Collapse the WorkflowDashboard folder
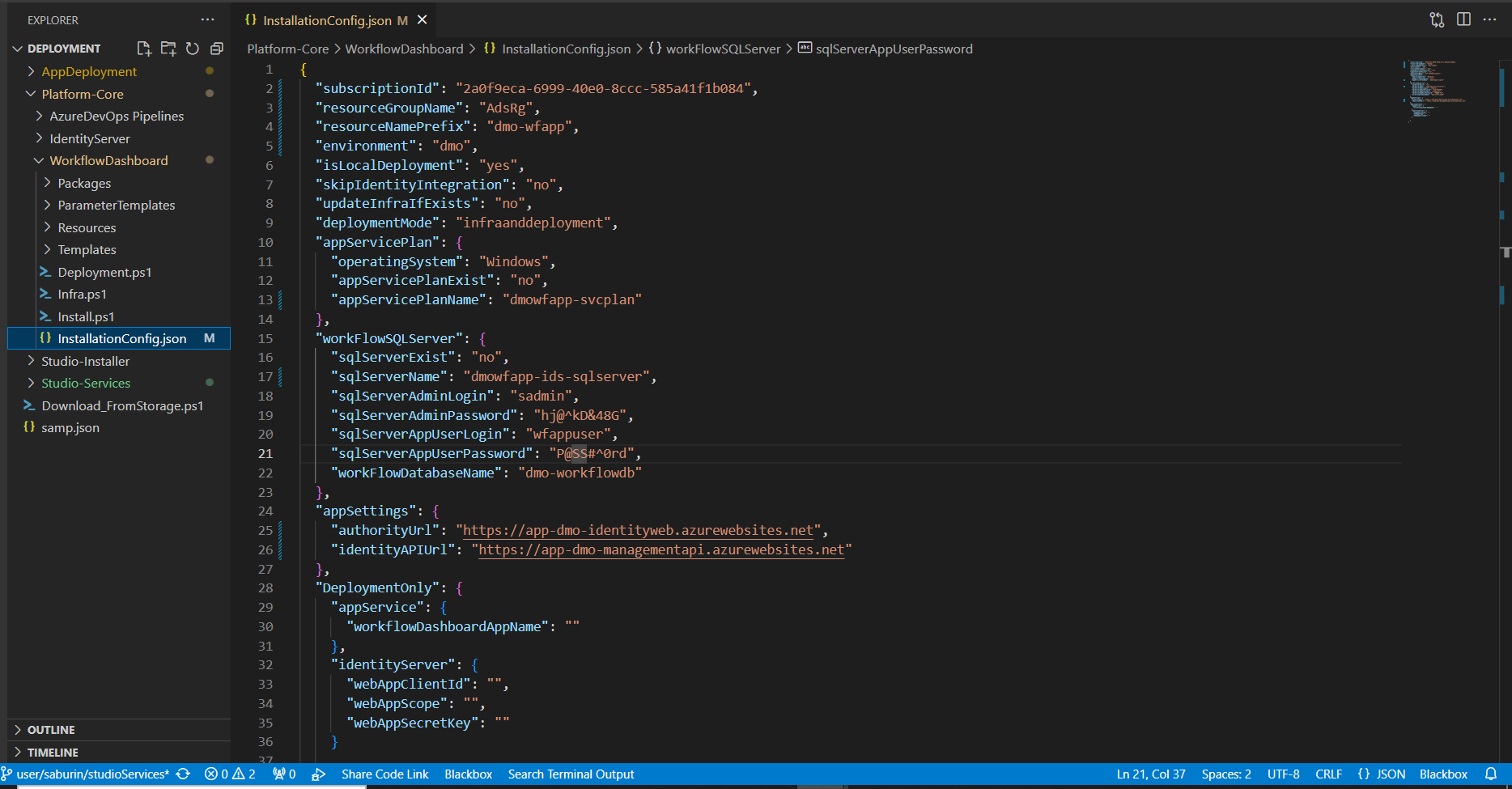The image size is (1512, 789). click(108, 161)
